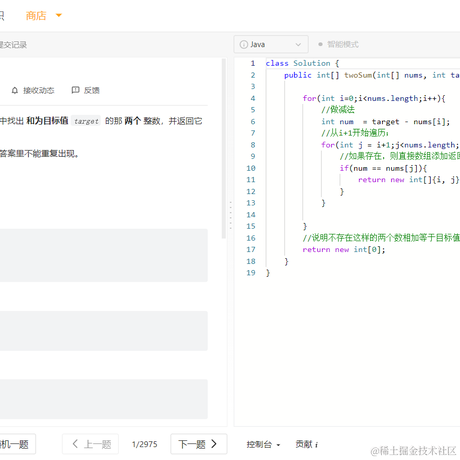Viewport: 460px width, 460px height.
Task: Click the left chevron in 上一题
Action: click(75, 444)
